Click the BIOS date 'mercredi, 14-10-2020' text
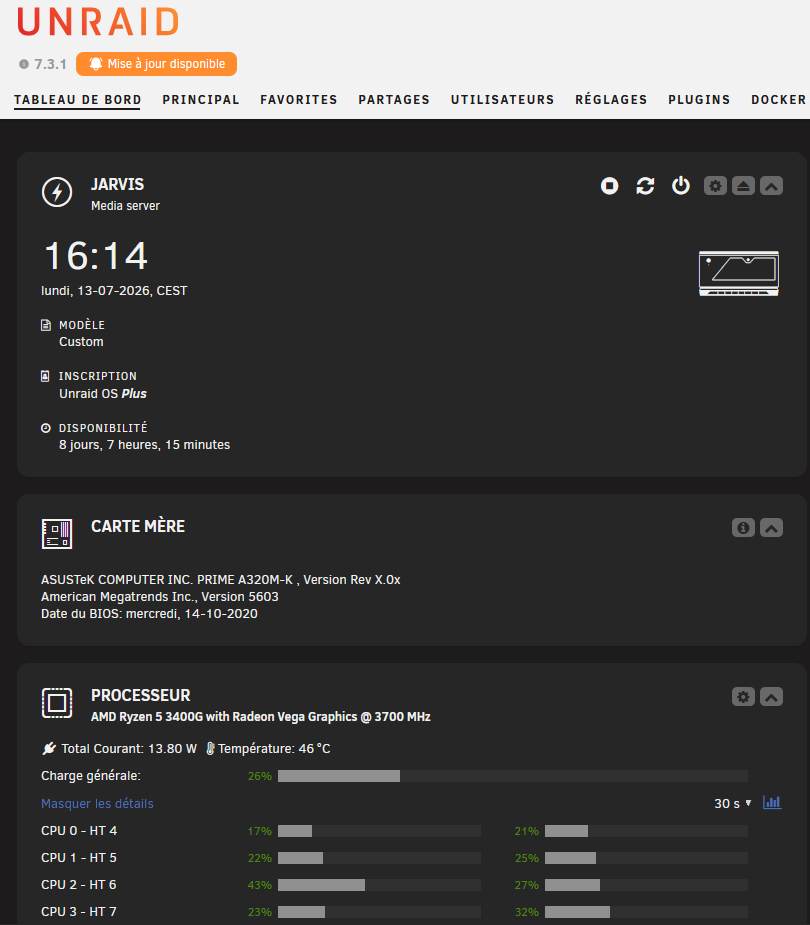This screenshot has height=925, width=810. pyautogui.click(x=192, y=614)
